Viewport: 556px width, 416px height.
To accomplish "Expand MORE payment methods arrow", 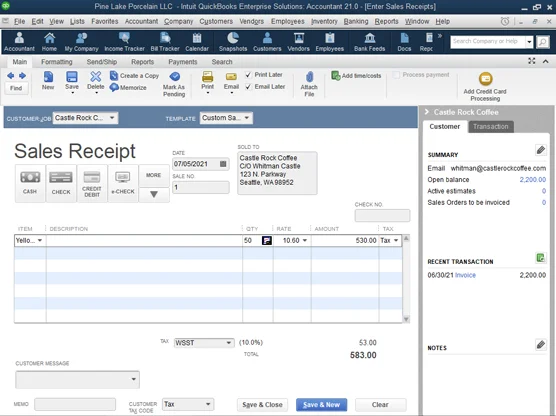I will coord(154,194).
